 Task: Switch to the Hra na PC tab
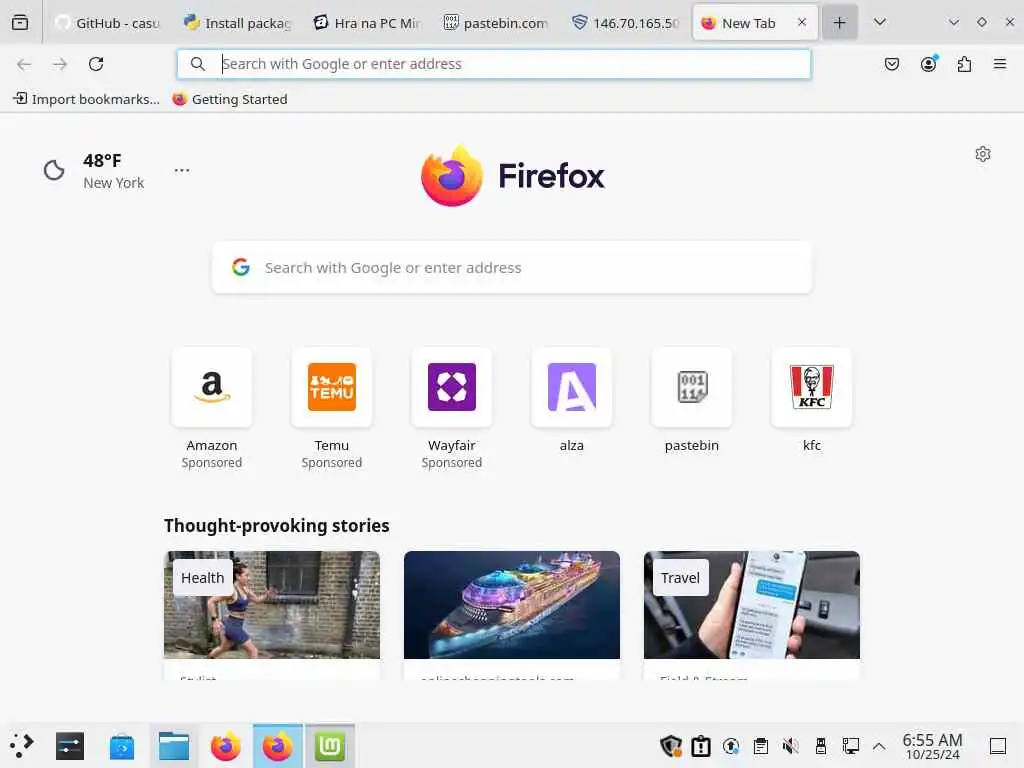pos(367,23)
